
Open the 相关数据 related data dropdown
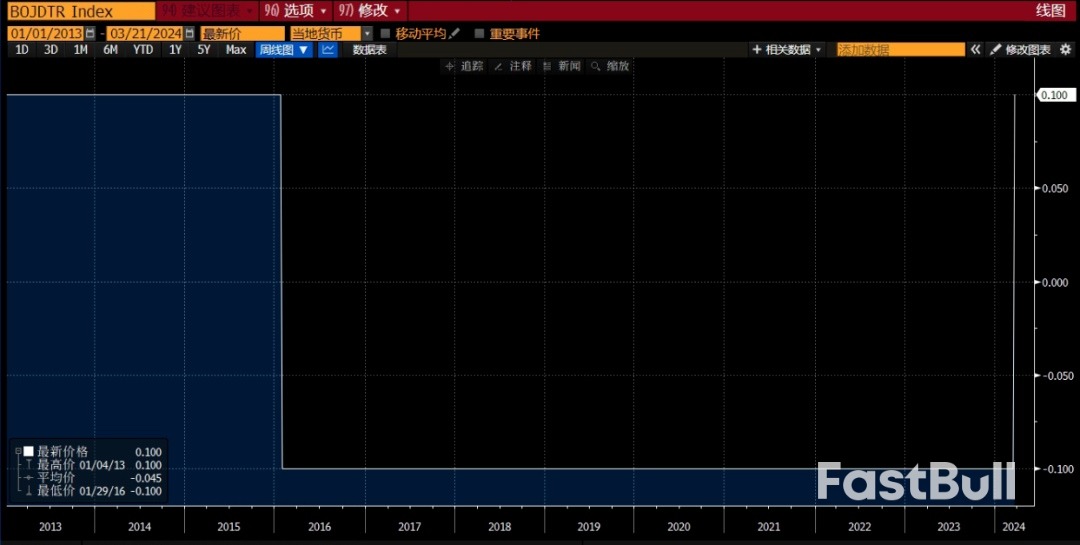787,49
